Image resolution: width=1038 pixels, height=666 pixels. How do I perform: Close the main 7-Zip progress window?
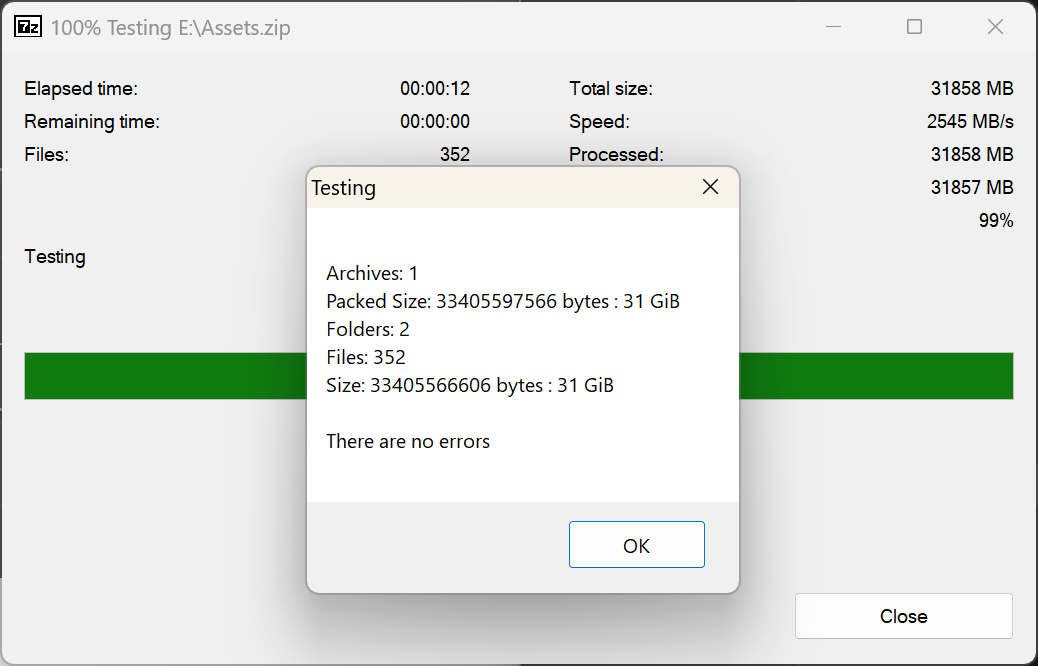click(x=995, y=27)
